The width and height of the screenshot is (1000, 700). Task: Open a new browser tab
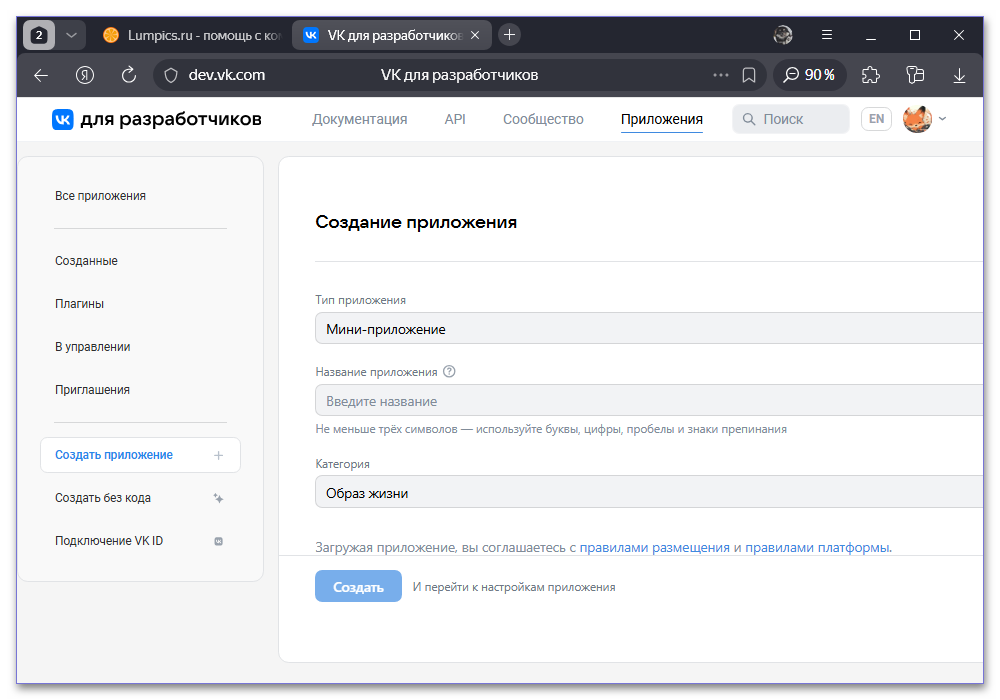click(x=509, y=35)
